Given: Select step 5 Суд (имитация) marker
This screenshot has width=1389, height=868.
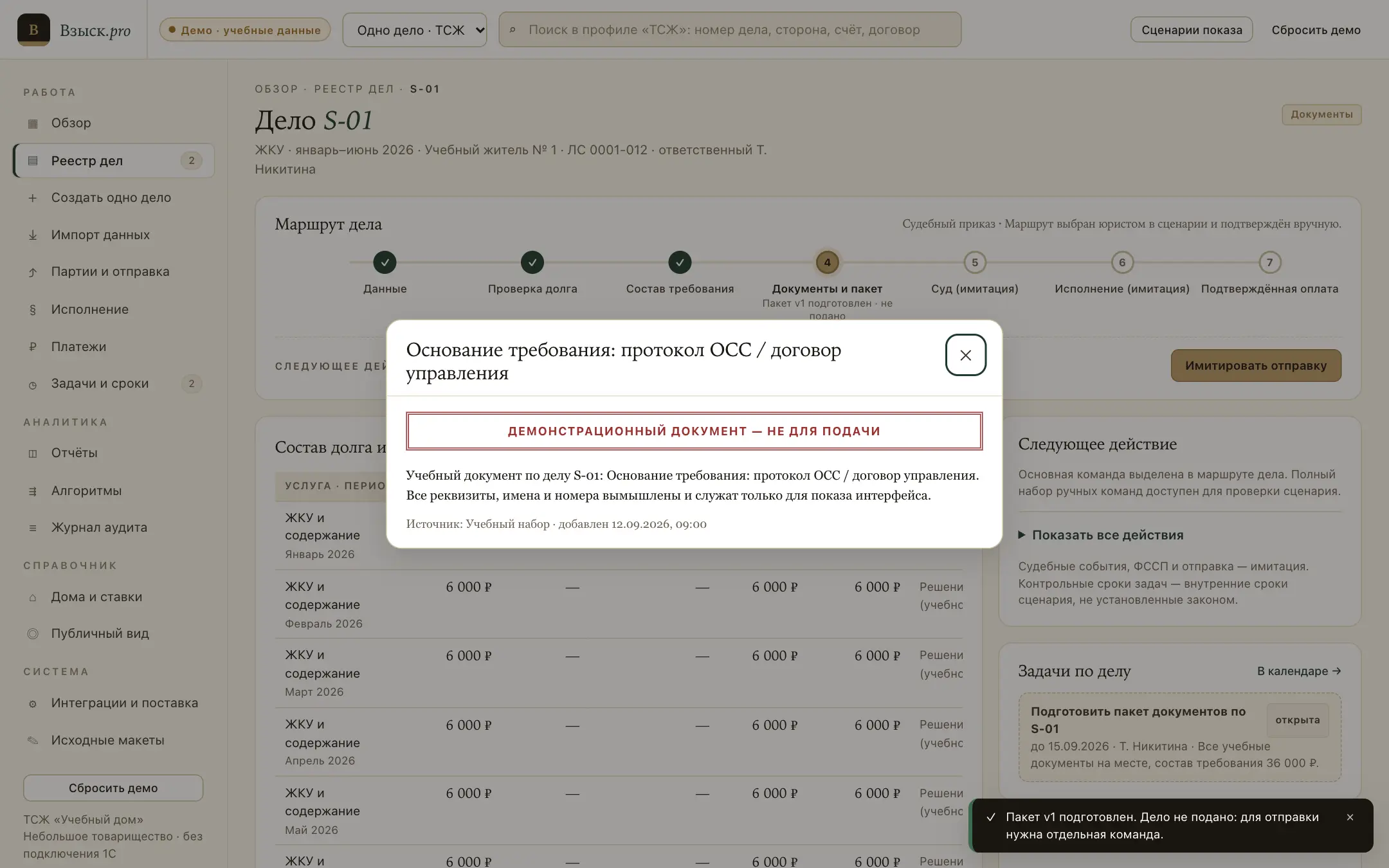Looking at the screenshot, I should (975, 262).
